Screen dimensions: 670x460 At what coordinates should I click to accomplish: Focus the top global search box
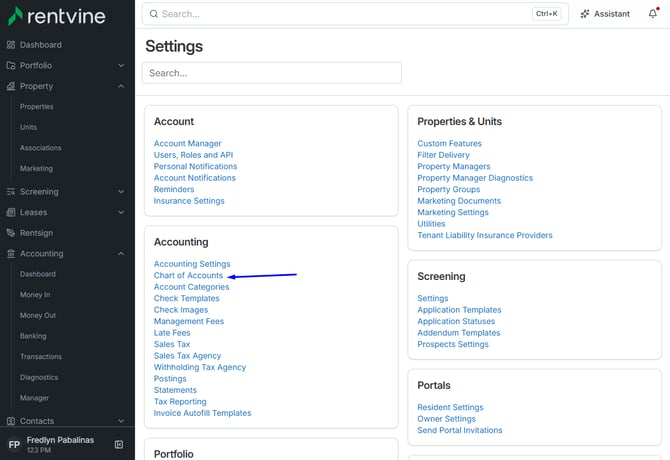click(x=355, y=14)
